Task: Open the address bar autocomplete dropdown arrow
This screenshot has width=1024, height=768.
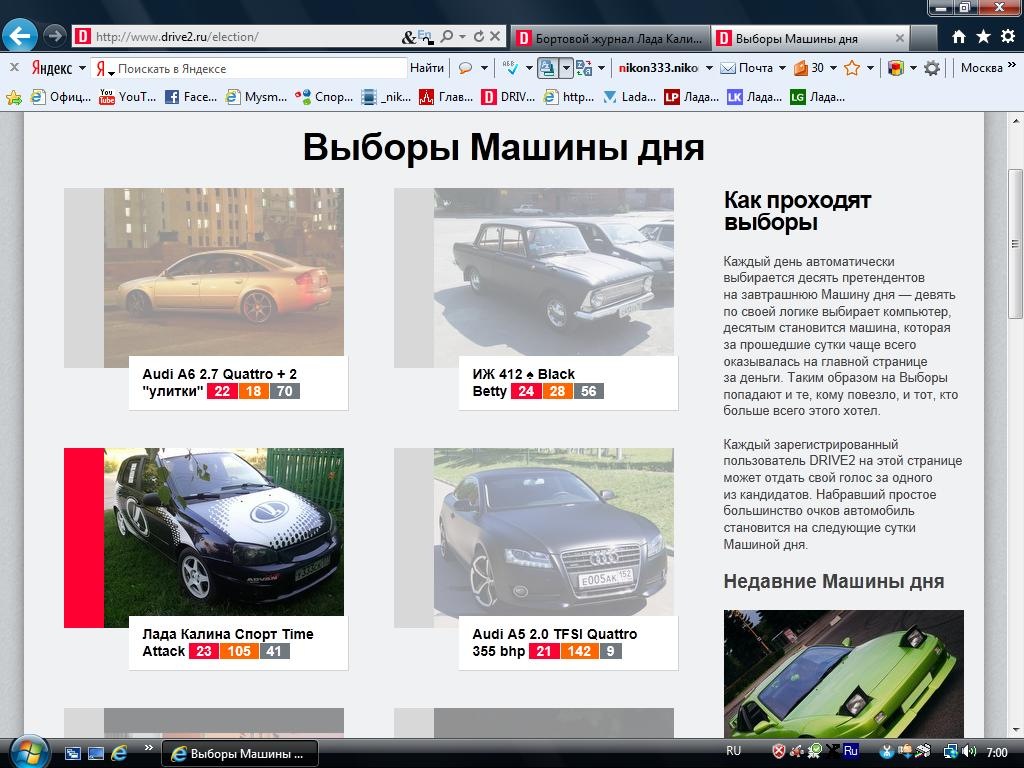Action: [x=462, y=37]
